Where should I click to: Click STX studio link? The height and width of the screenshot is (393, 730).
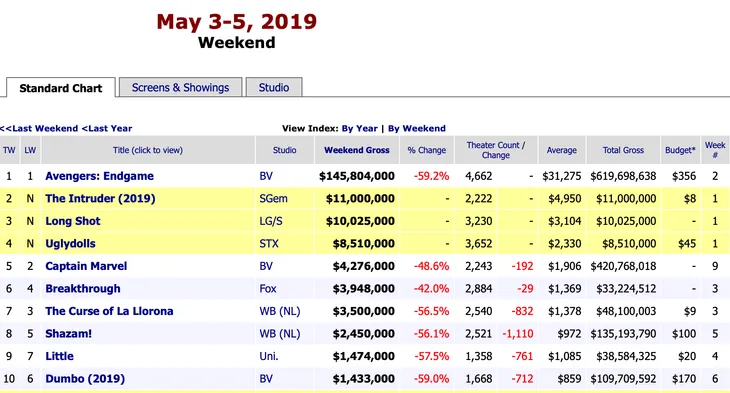[269, 244]
